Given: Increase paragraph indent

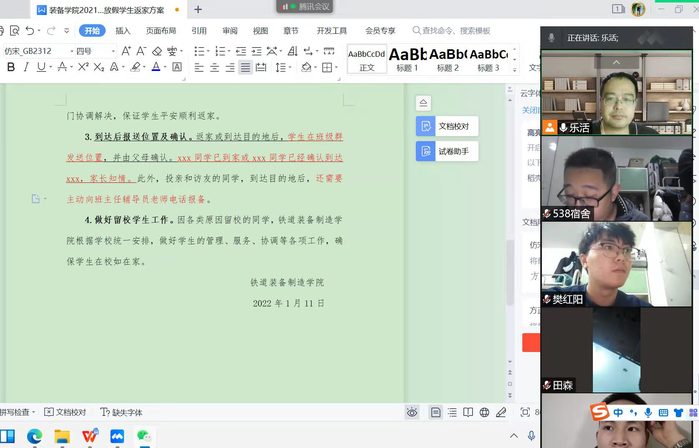Looking at the screenshot, I should pyautogui.click(x=256, y=51).
